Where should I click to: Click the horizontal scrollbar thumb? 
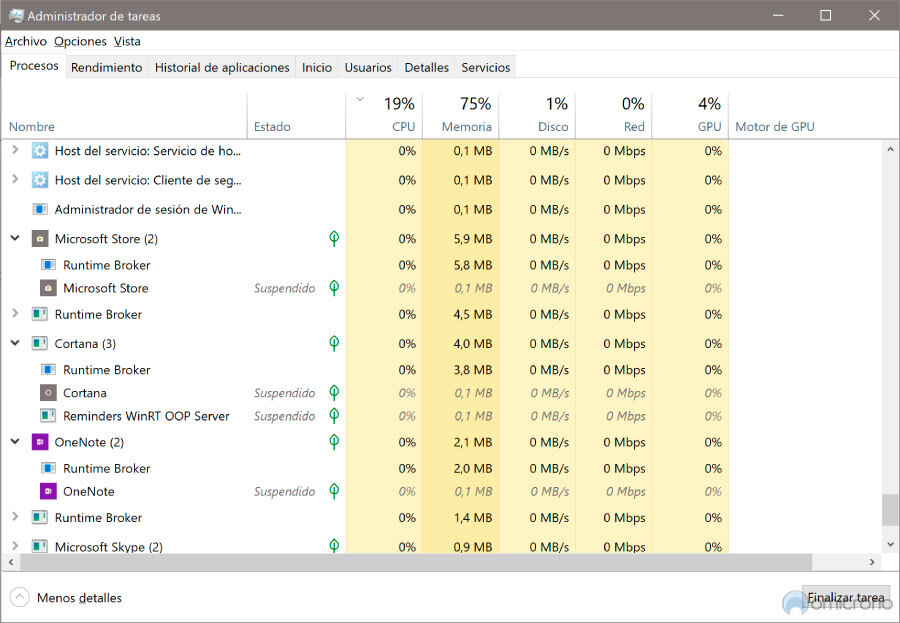[416, 562]
